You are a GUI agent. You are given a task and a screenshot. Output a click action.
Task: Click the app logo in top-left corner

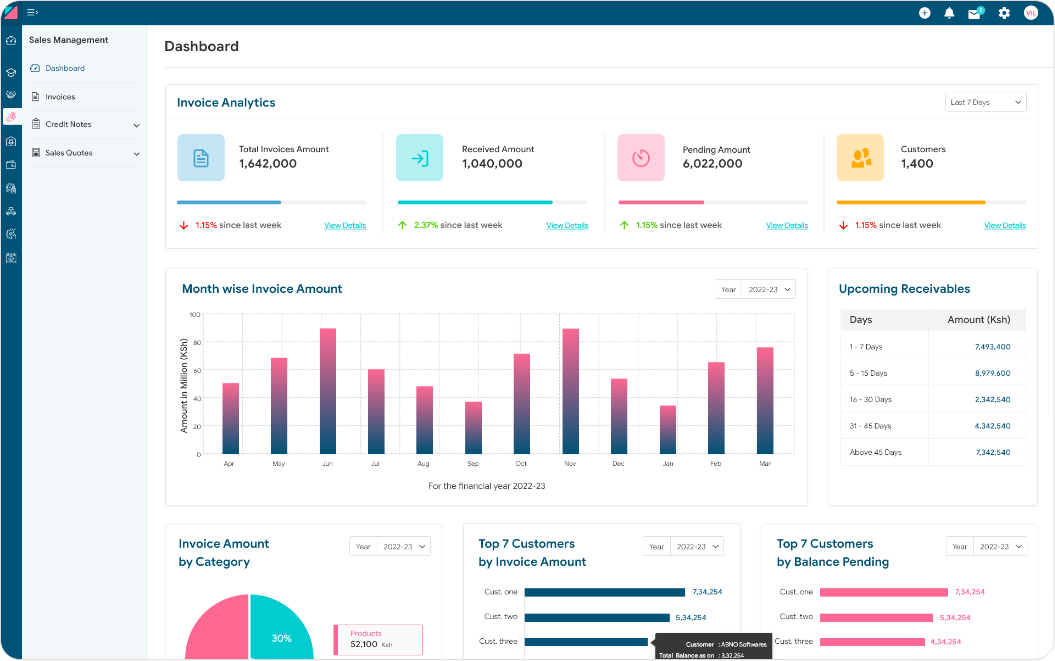11,12
